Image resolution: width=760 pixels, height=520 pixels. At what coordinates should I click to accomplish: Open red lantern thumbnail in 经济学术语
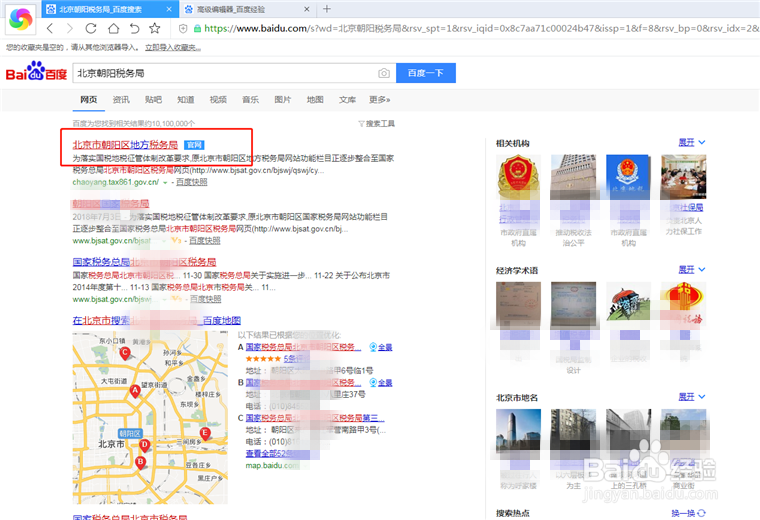683,304
